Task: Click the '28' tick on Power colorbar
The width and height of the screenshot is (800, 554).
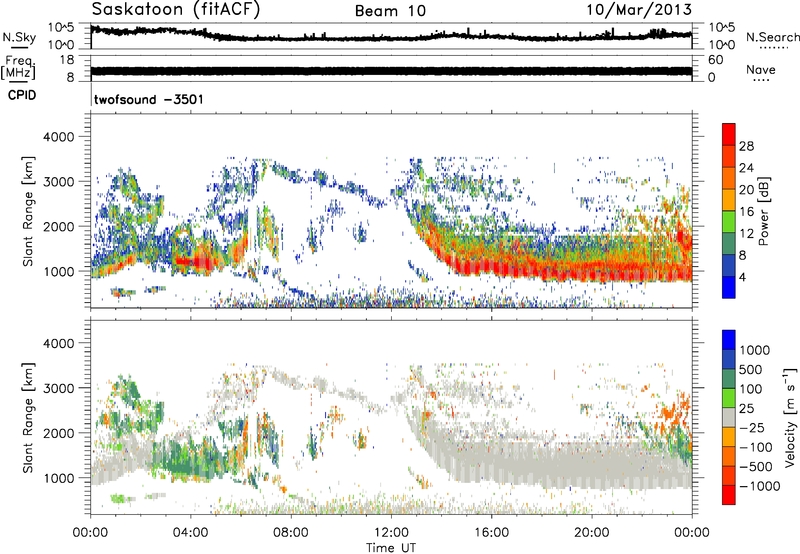Action: tap(746, 146)
